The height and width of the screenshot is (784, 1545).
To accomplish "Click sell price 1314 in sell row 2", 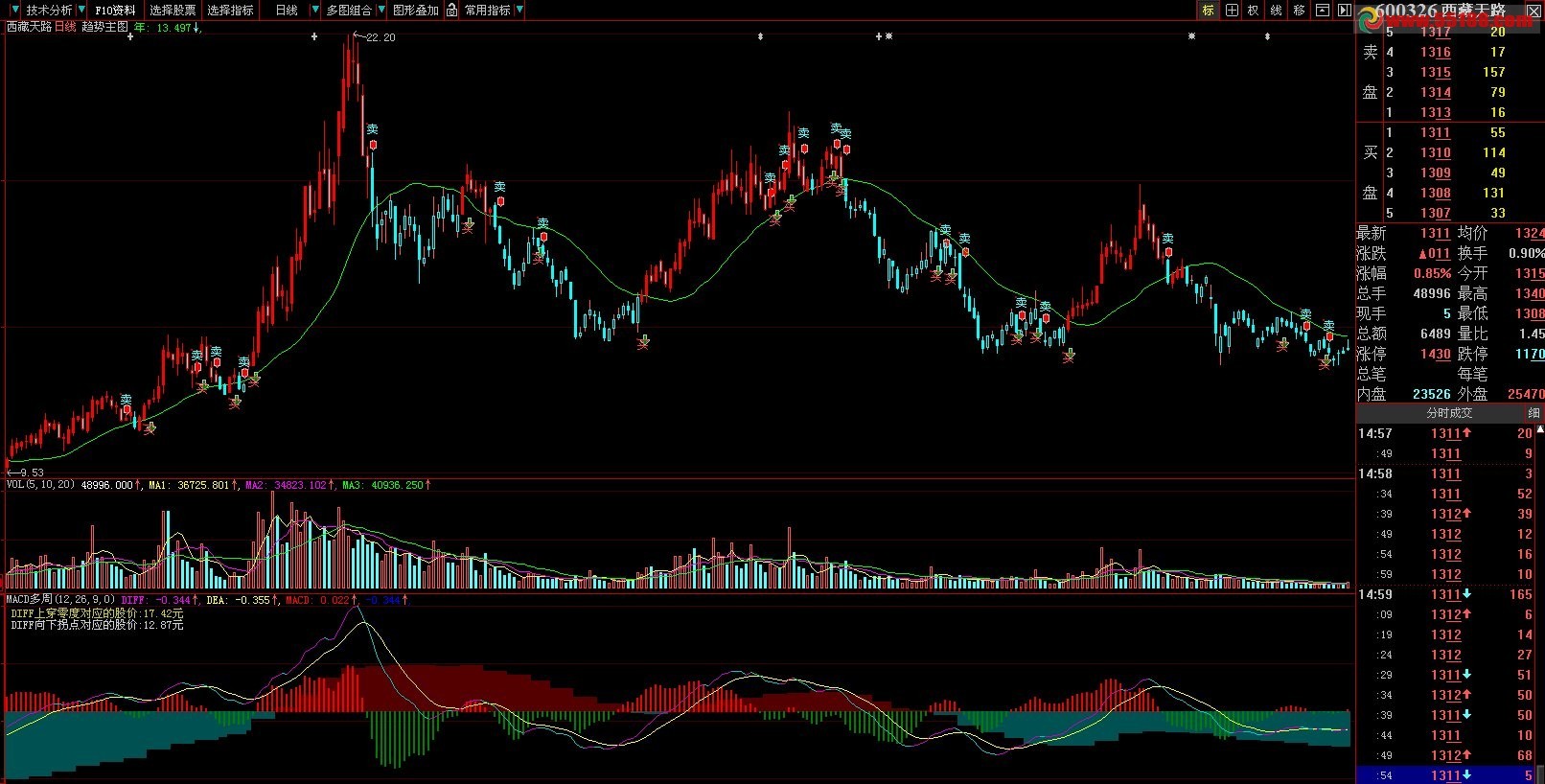I will [x=1436, y=92].
